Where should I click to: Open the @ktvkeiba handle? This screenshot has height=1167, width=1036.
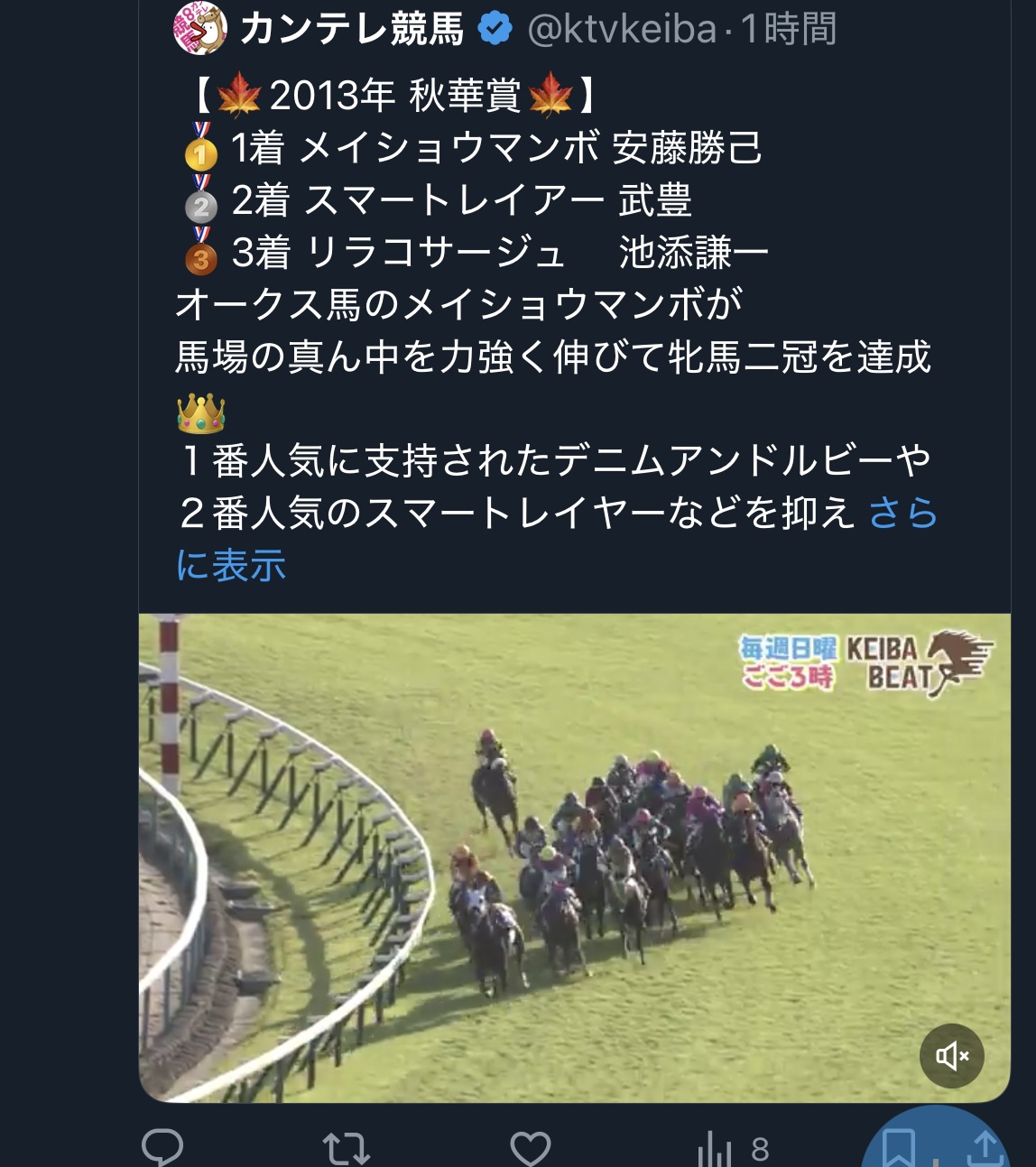point(621,30)
